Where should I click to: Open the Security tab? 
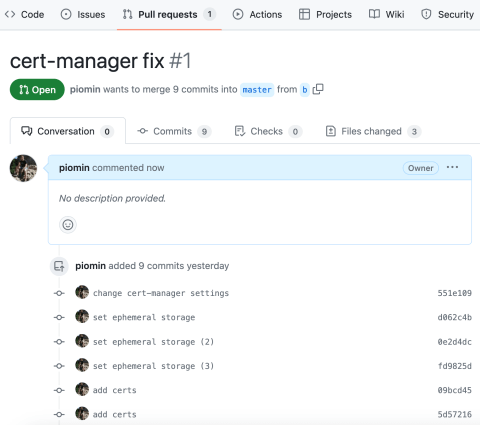coord(447,14)
